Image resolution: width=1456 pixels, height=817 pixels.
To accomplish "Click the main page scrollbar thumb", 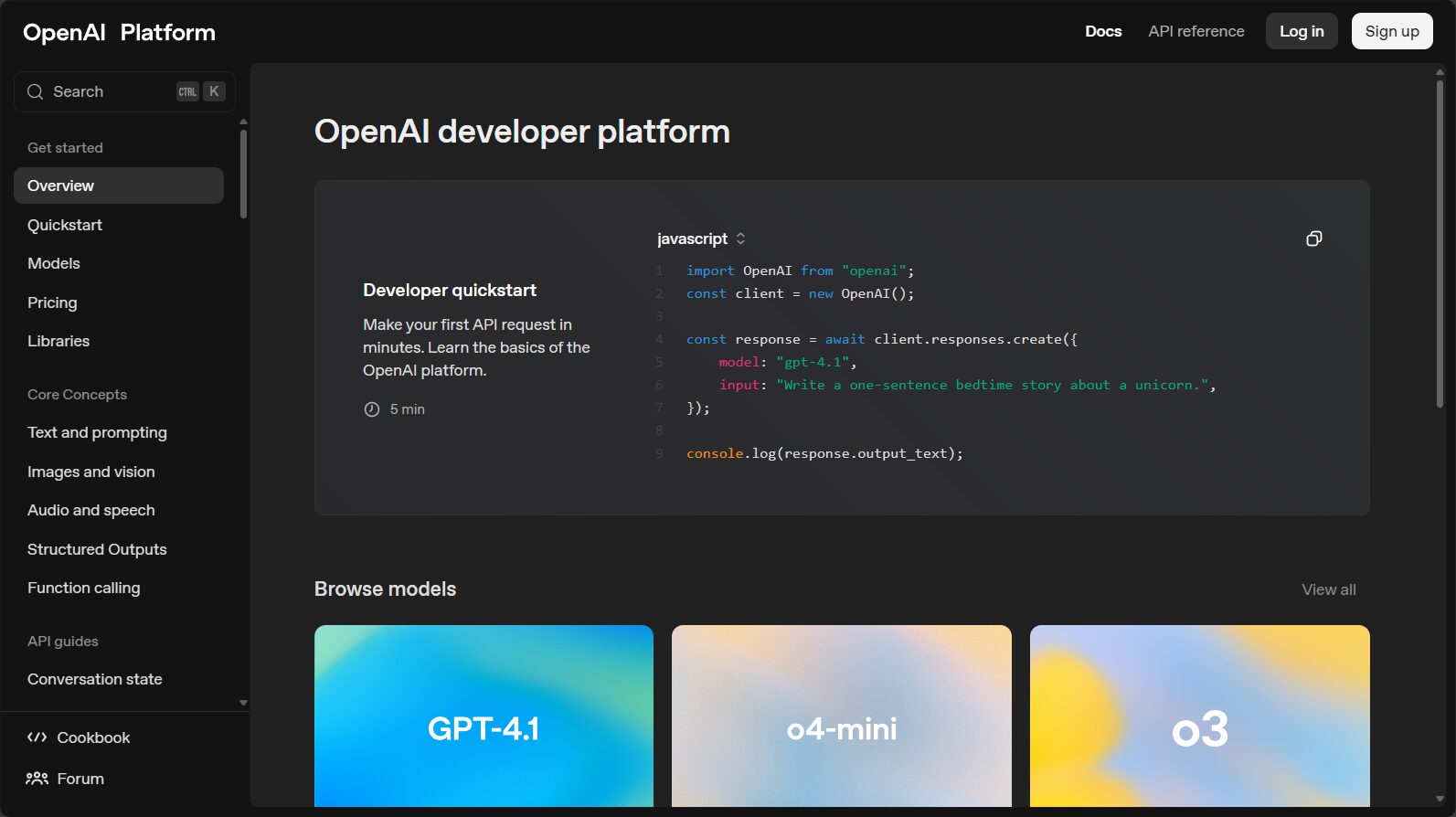I will tap(1440, 243).
